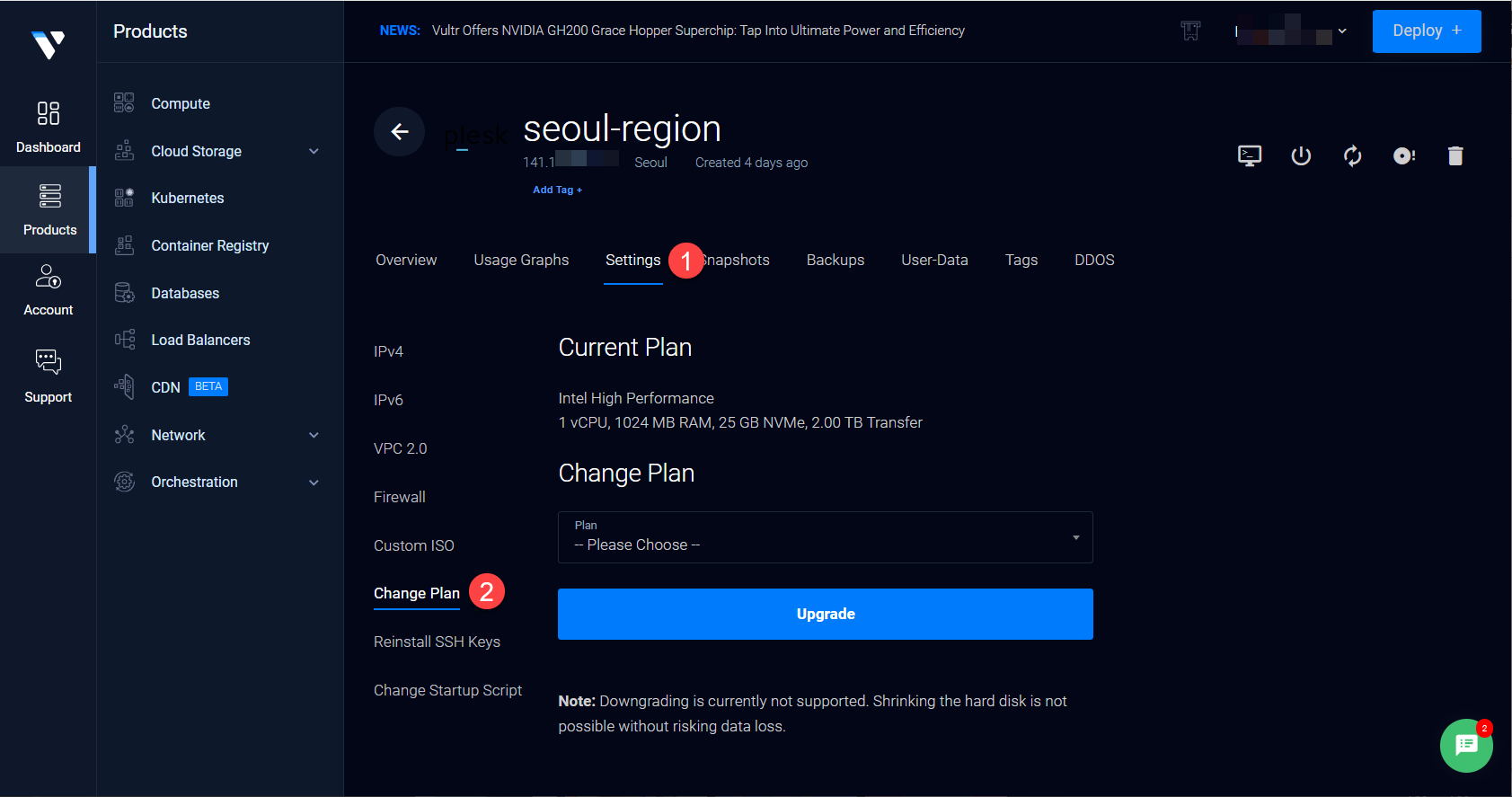Switch to the Usage Graphs tab

pyautogui.click(x=521, y=260)
